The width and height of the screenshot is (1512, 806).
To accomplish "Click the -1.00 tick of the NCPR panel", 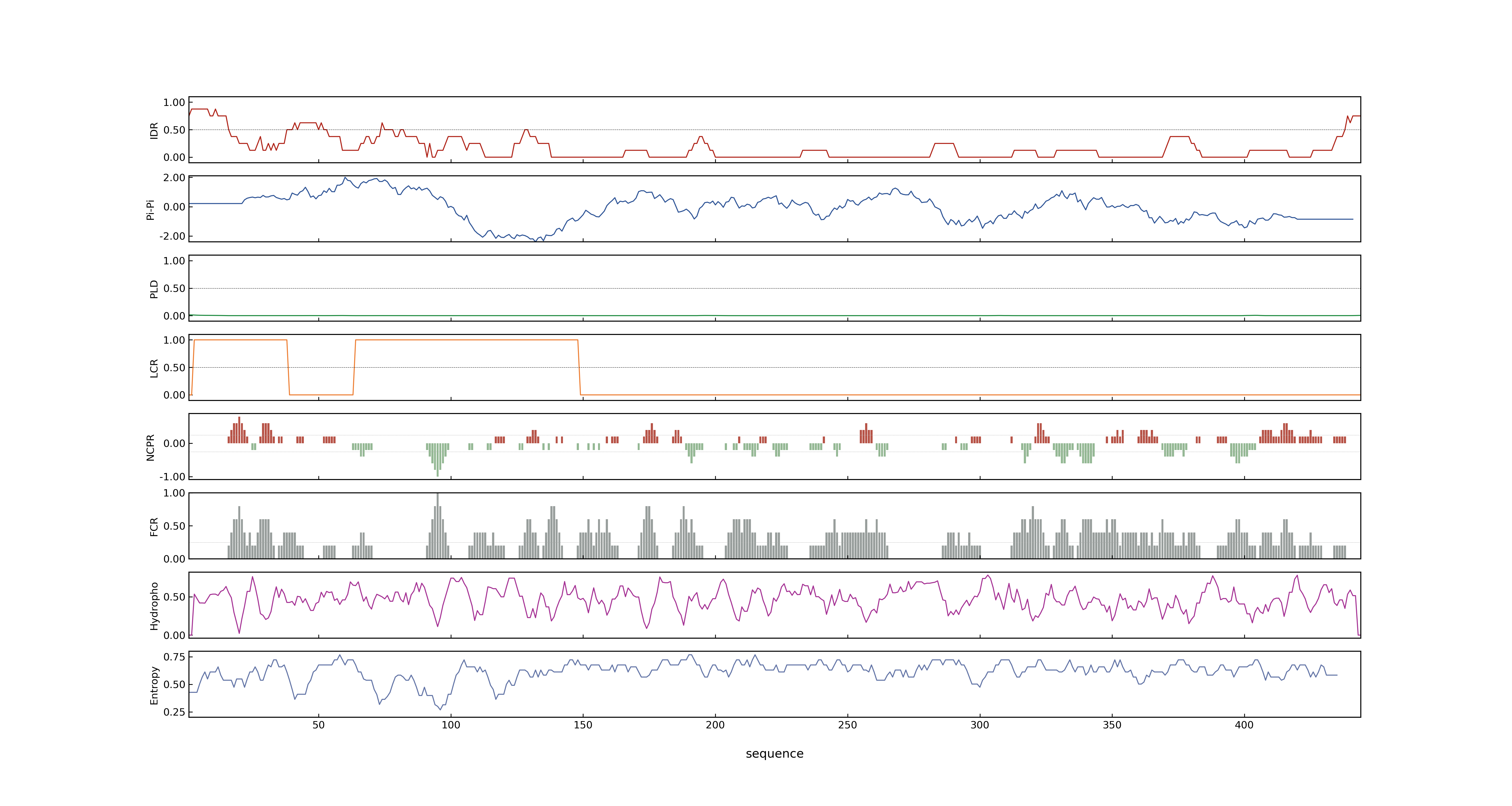I will coord(172,477).
